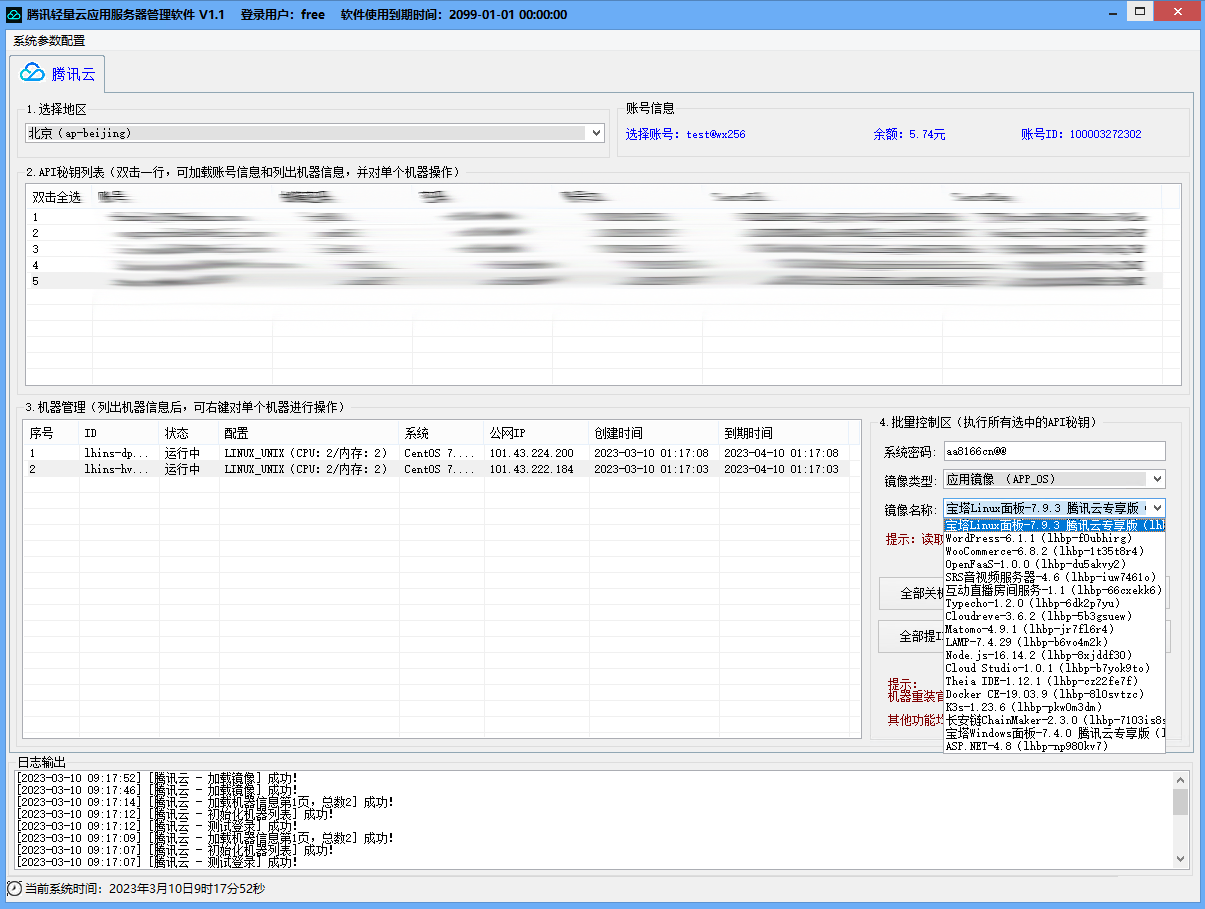
Task: Choose 宝塔Windows面板-7.4.0 image option
Action: point(1054,733)
